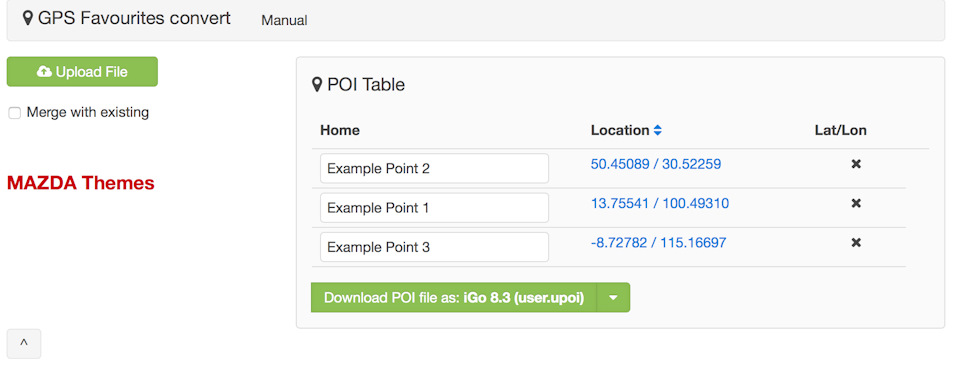Click the Home column header
This screenshot has width=960, height=368.
coord(340,130)
